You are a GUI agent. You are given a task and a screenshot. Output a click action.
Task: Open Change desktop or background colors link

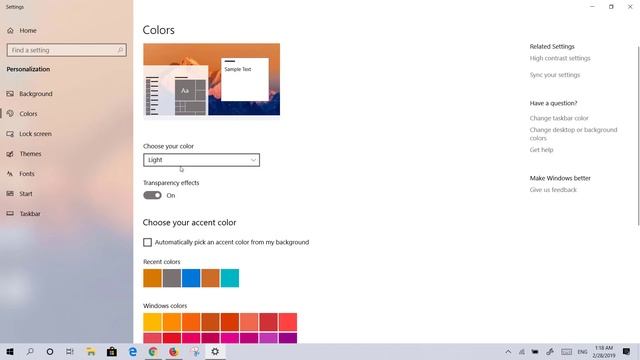(x=573, y=134)
